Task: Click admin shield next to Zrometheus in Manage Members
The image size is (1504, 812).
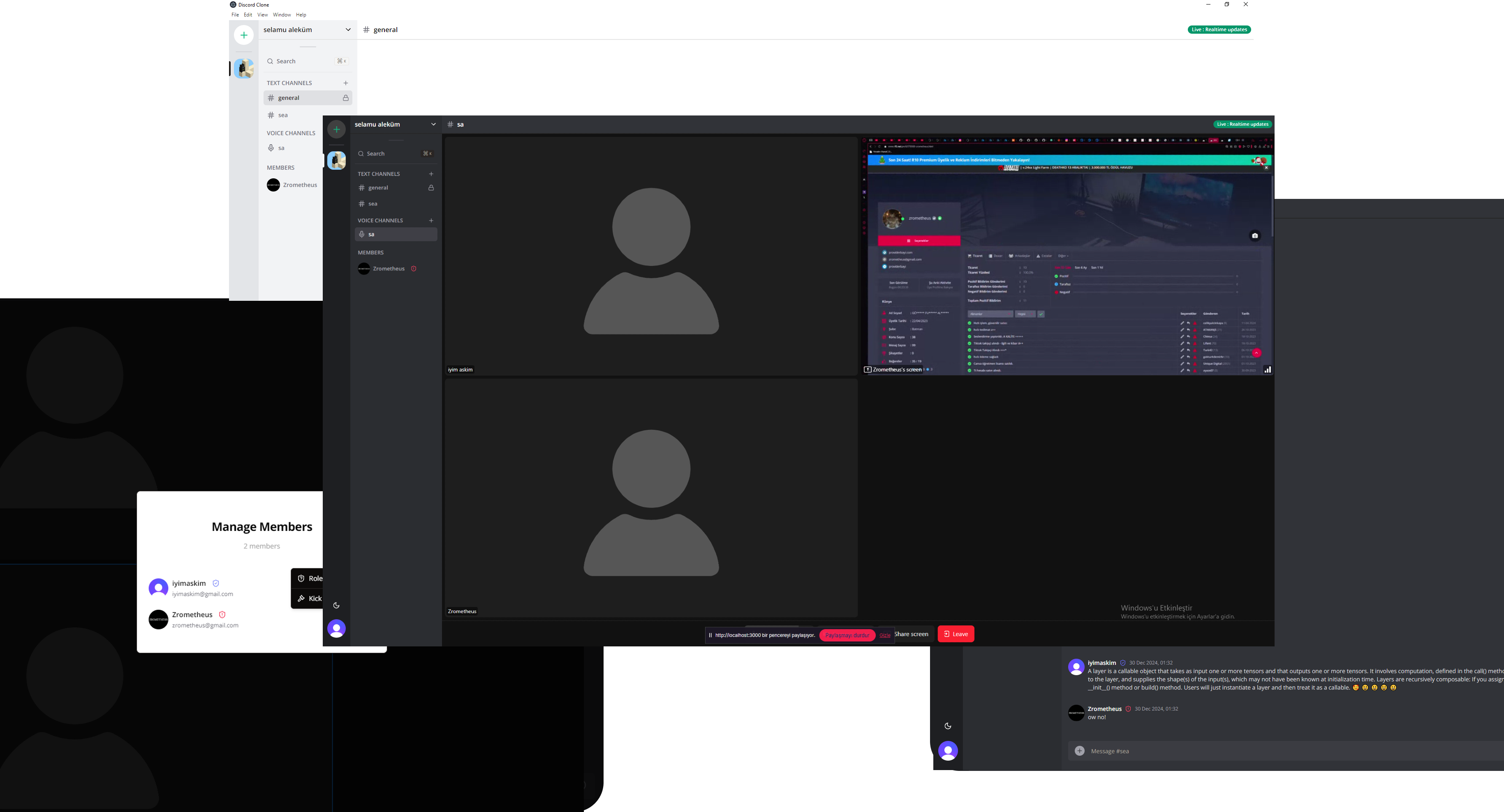Action: 222,615
